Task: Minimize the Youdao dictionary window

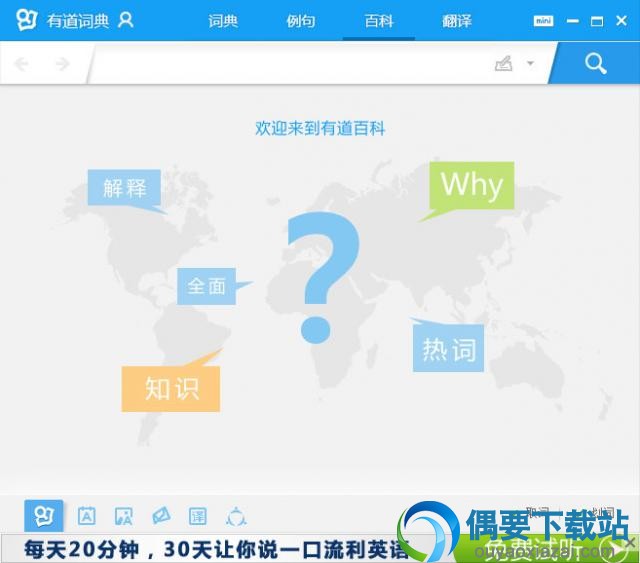Action: pos(573,21)
